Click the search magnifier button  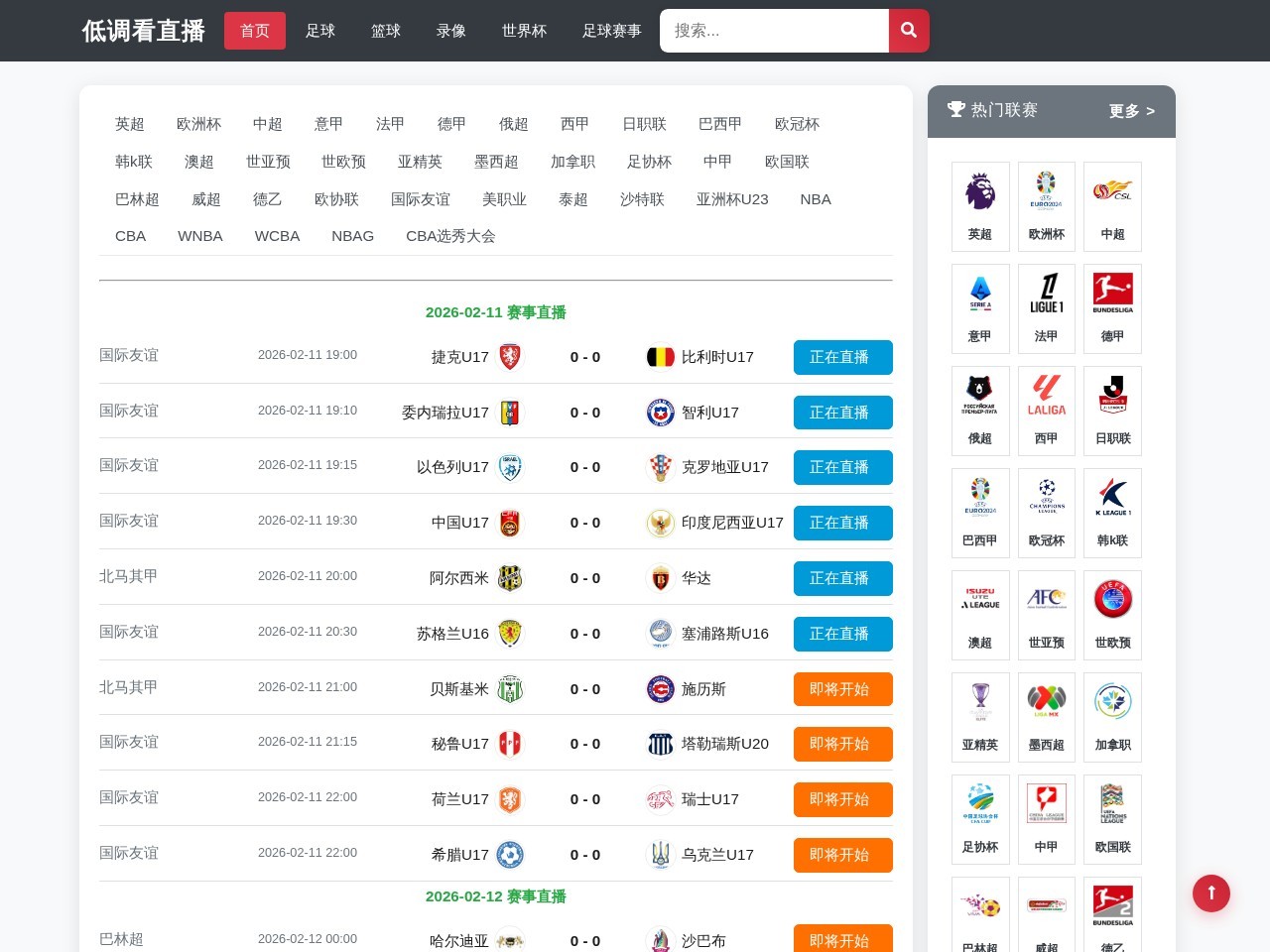click(x=908, y=31)
